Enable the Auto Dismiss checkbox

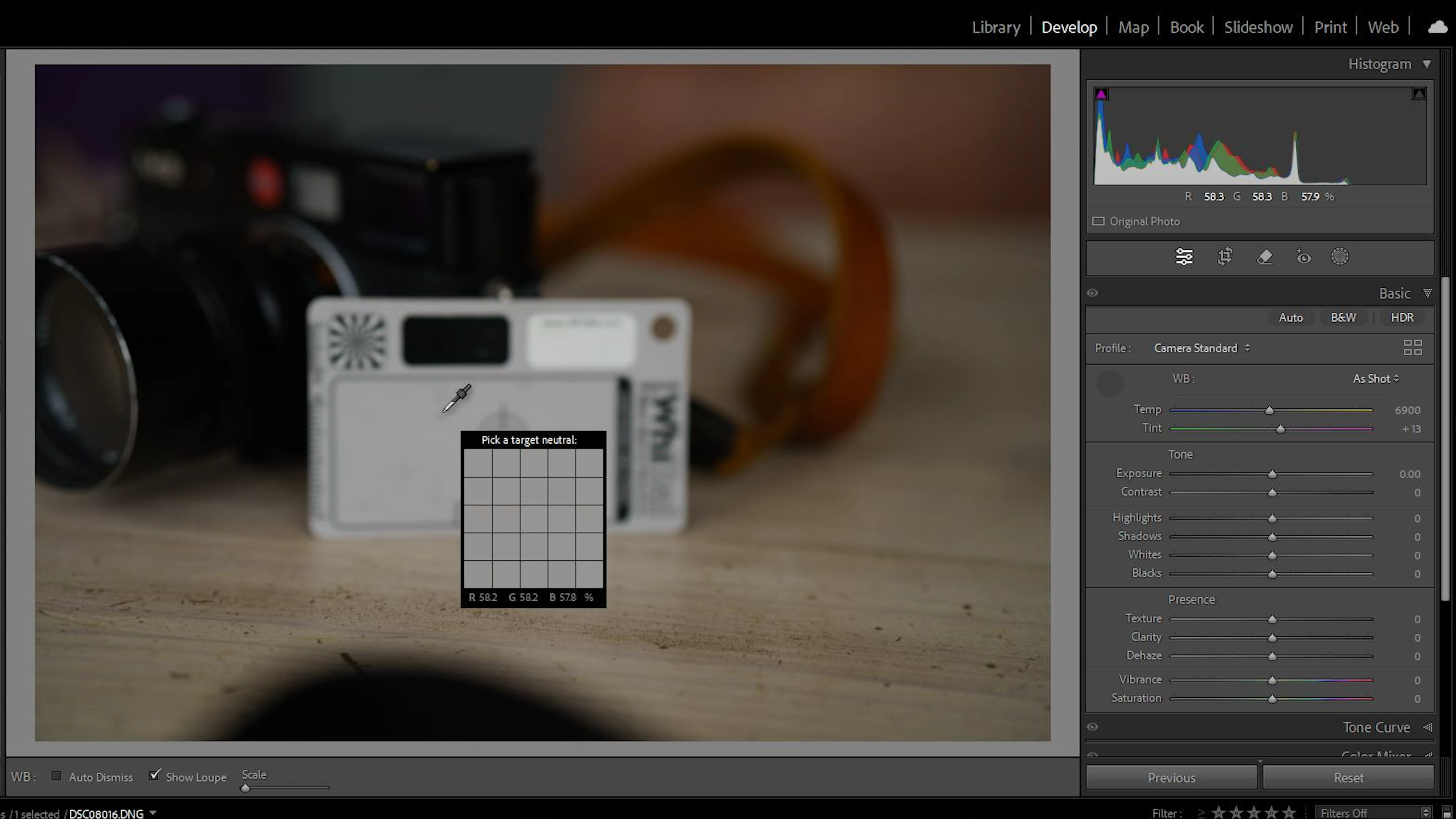pyautogui.click(x=56, y=776)
